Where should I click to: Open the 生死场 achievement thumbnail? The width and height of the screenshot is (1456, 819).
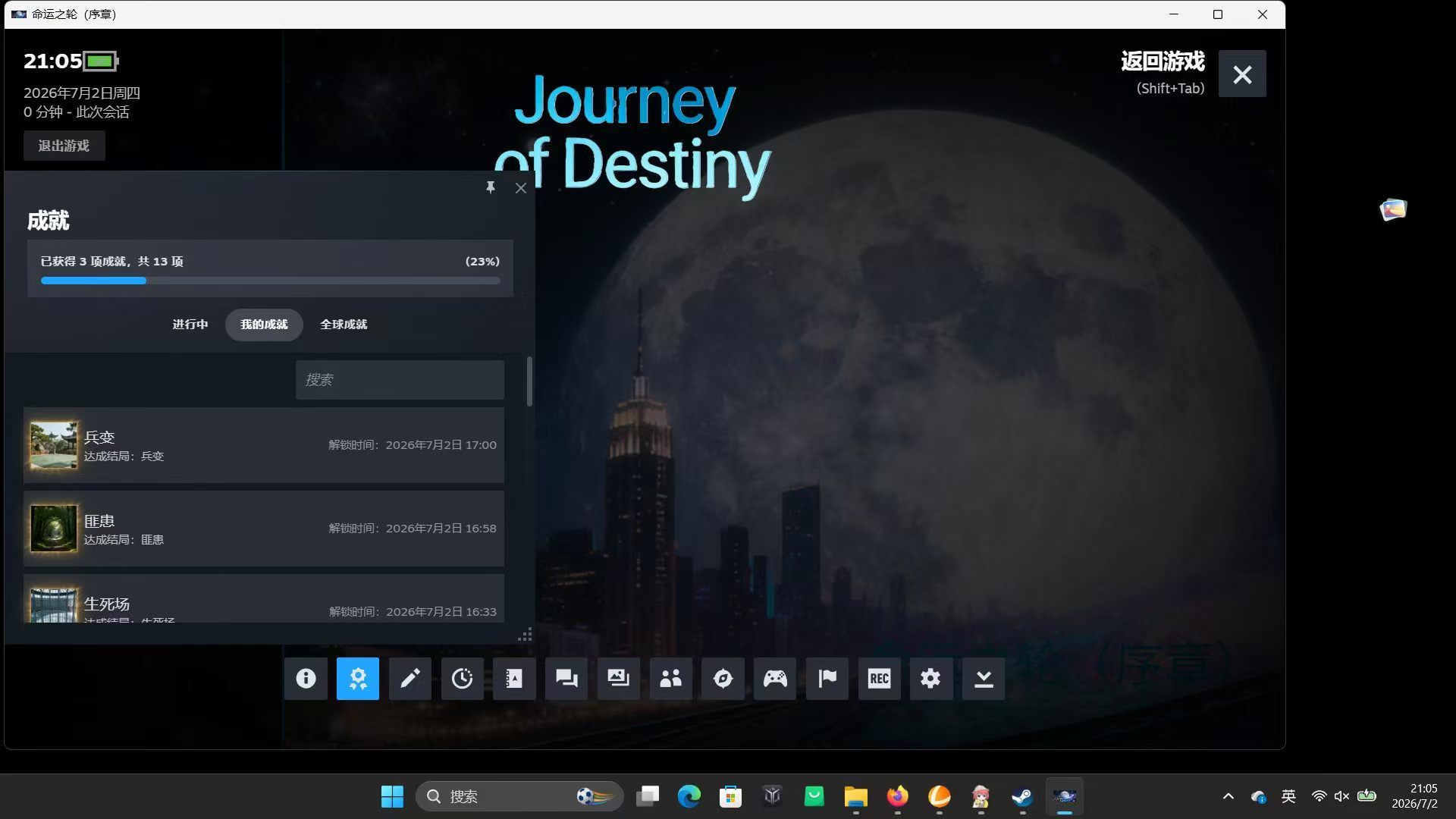tap(54, 606)
